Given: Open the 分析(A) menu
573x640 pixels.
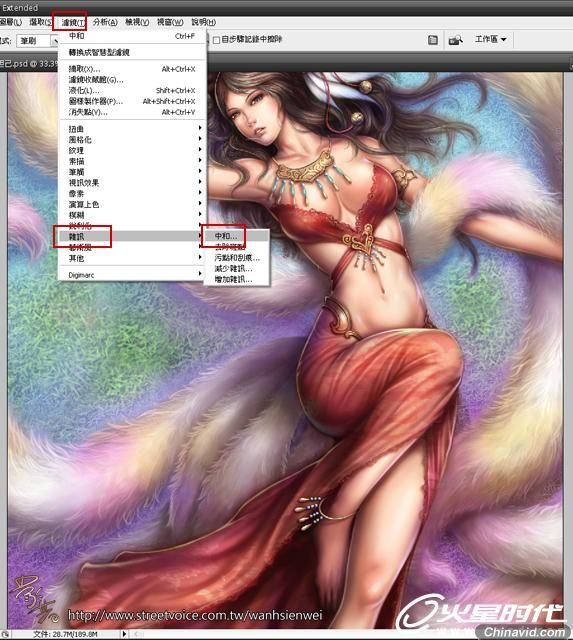Looking at the screenshot, I should pos(105,22).
